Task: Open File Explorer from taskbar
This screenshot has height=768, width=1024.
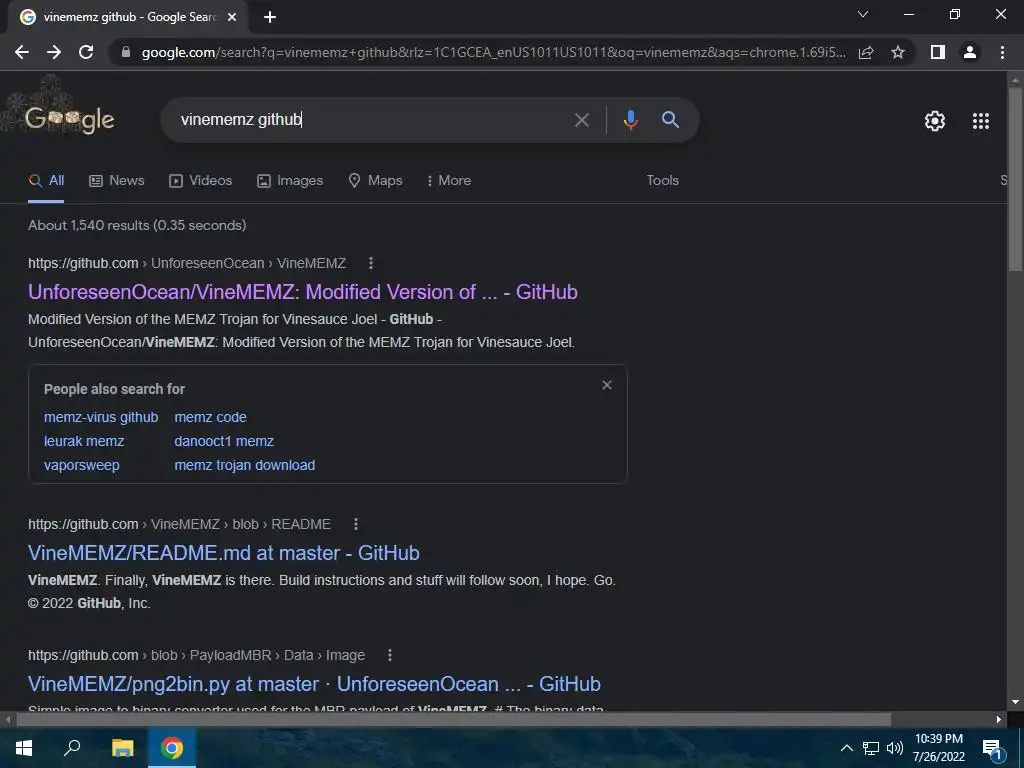Action: coord(123,748)
